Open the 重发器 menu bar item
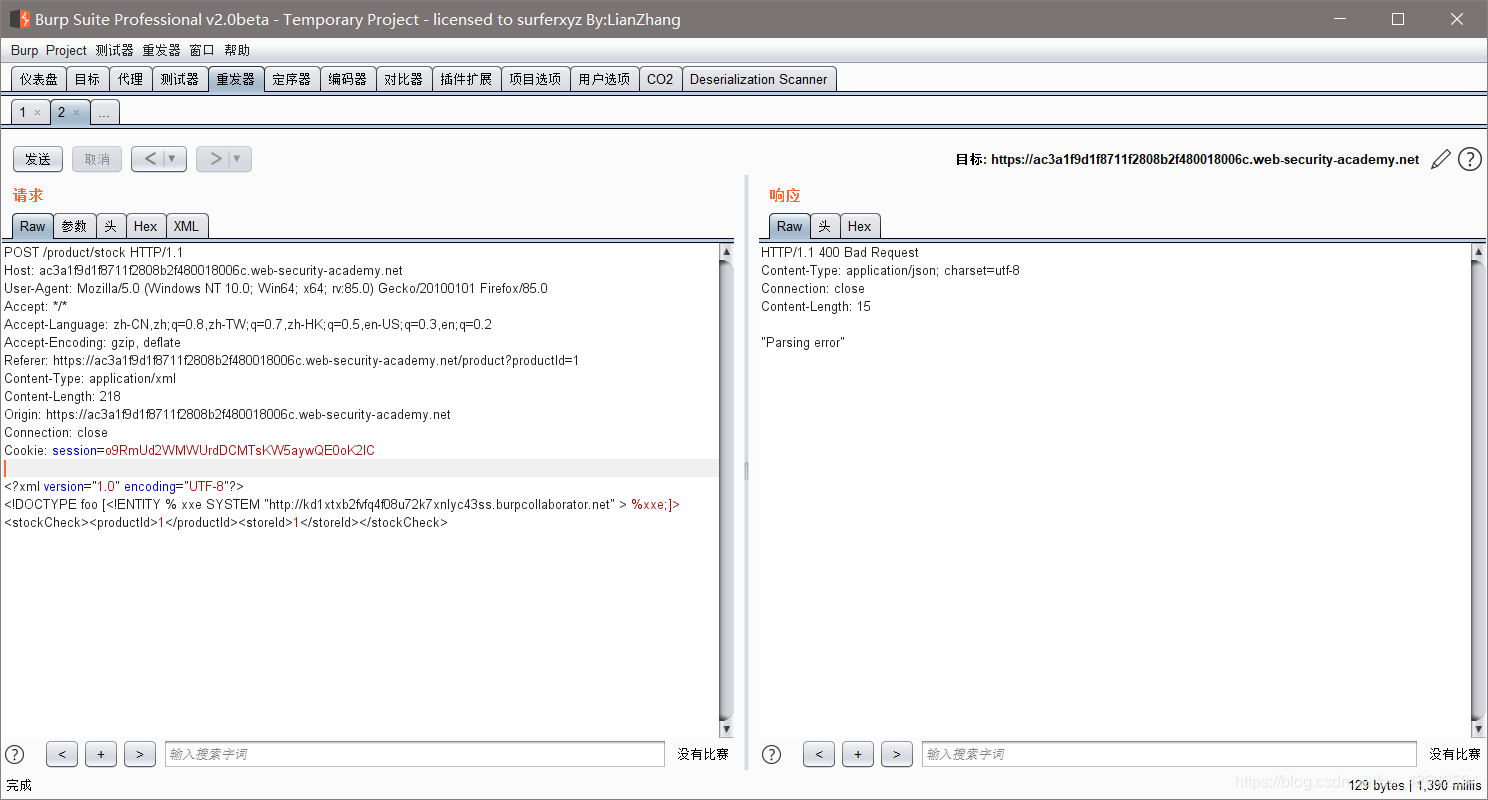Viewport: 1488px width, 800px height. click(x=161, y=50)
